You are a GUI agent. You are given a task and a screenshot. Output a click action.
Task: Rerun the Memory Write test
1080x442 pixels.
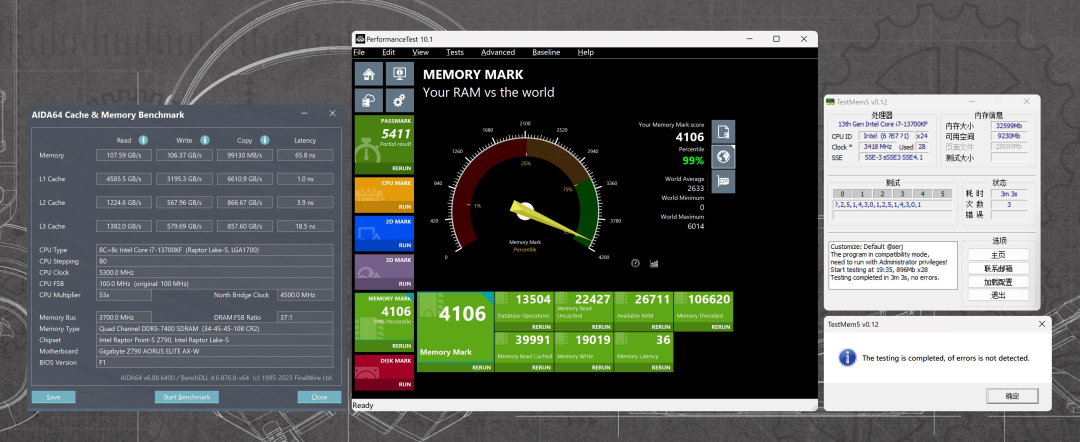[x=601, y=368]
